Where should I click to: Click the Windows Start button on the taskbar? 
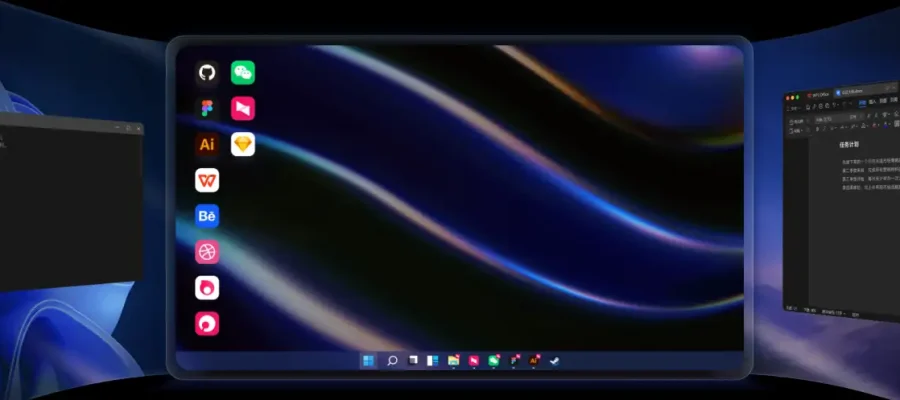coord(368,361)
